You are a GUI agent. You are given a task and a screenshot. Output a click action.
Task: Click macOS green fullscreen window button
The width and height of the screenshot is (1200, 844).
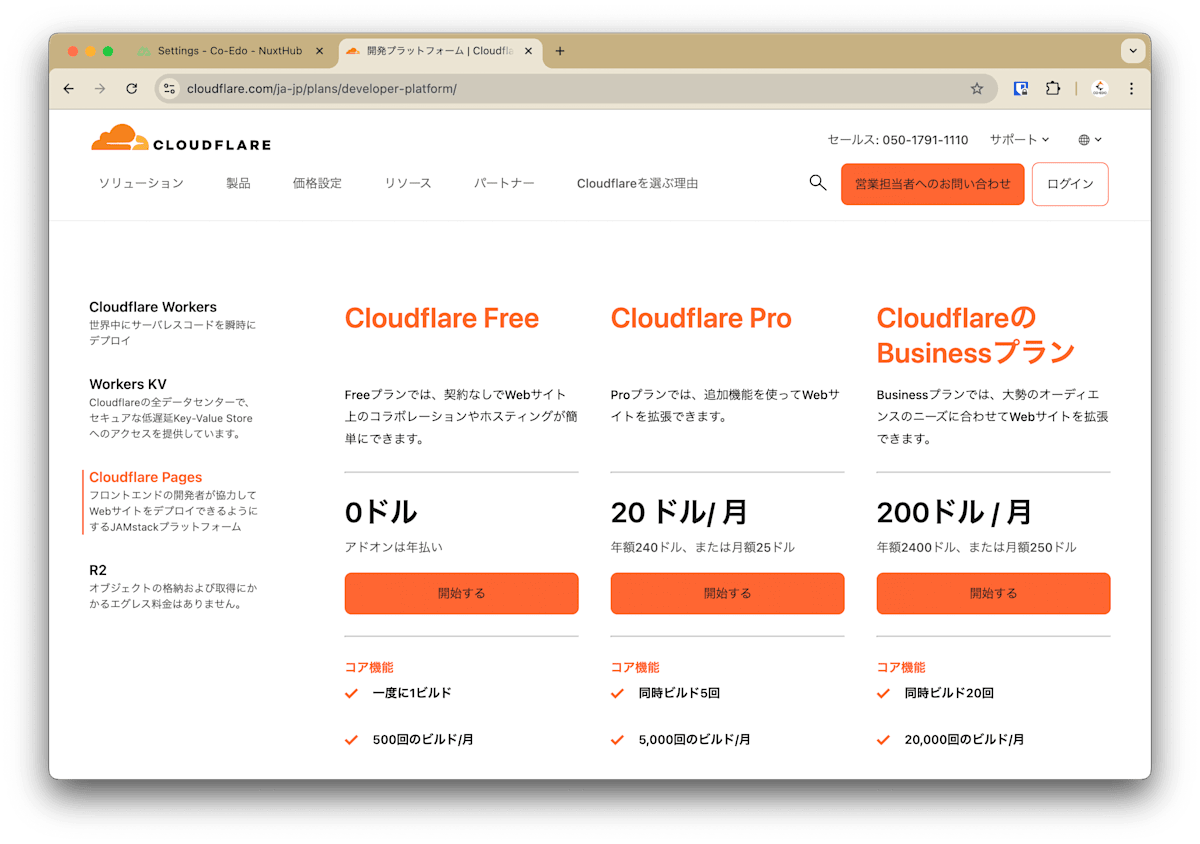pos(108,51)
